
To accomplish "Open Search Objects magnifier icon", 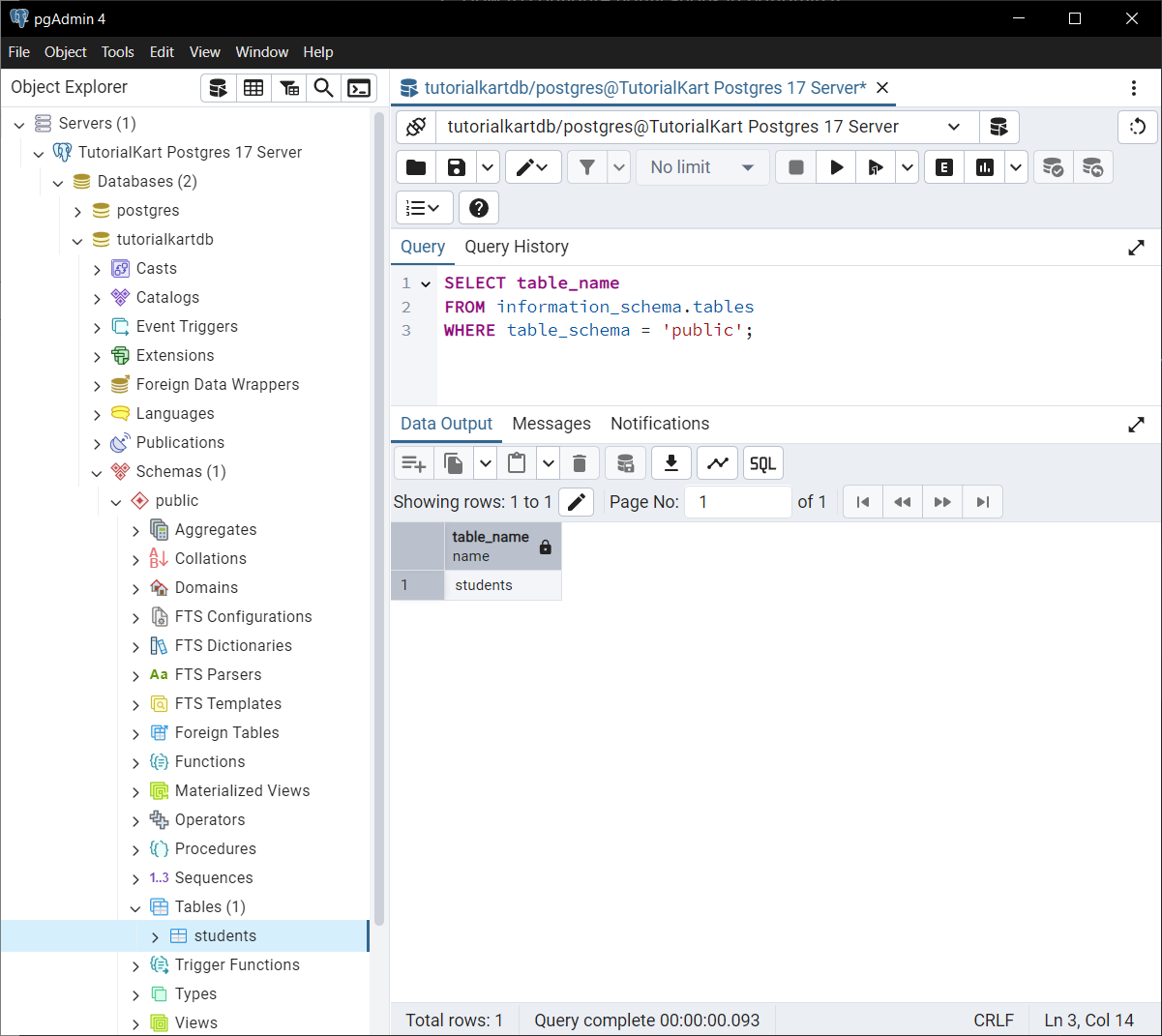I will (x=324, y=88).
